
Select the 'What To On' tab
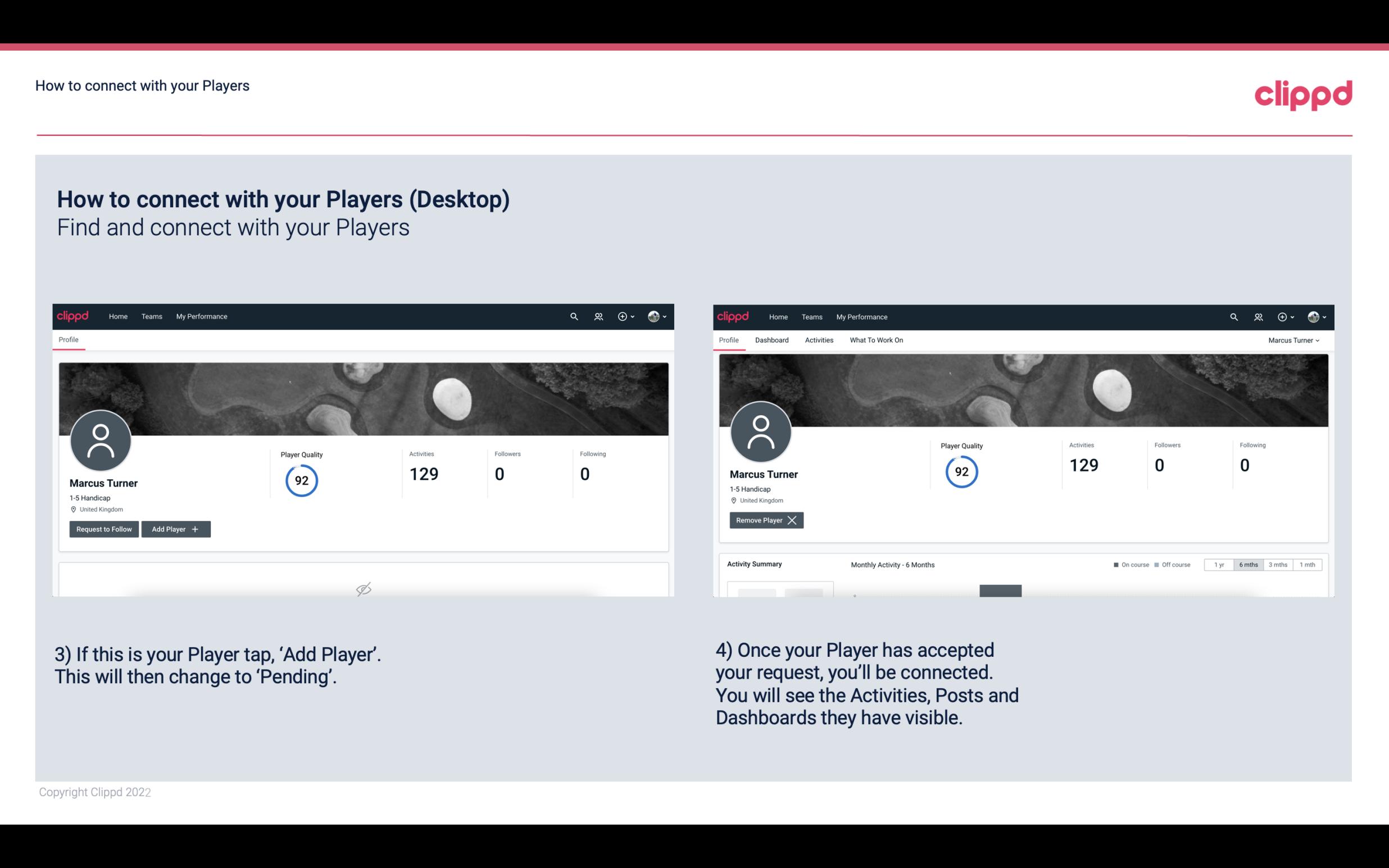pos(875,340)
